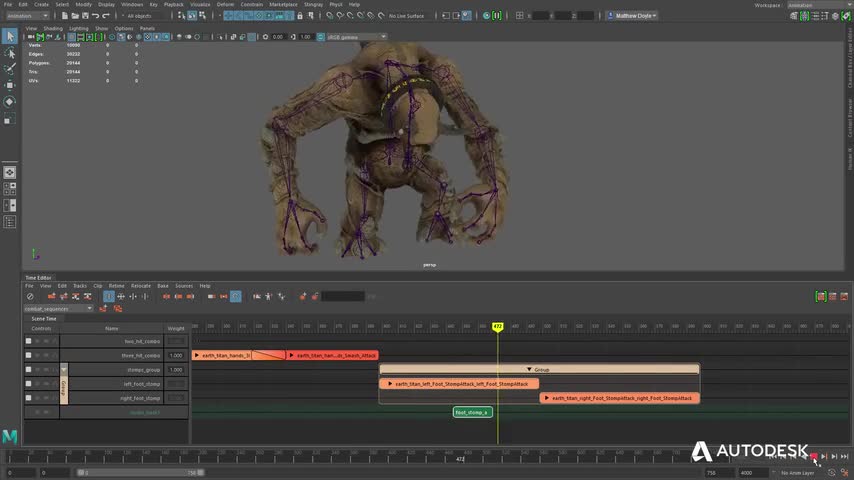The image size is (854, 480).
Task: Click the yellow 472 current-time marker
Action: point(497,327)
